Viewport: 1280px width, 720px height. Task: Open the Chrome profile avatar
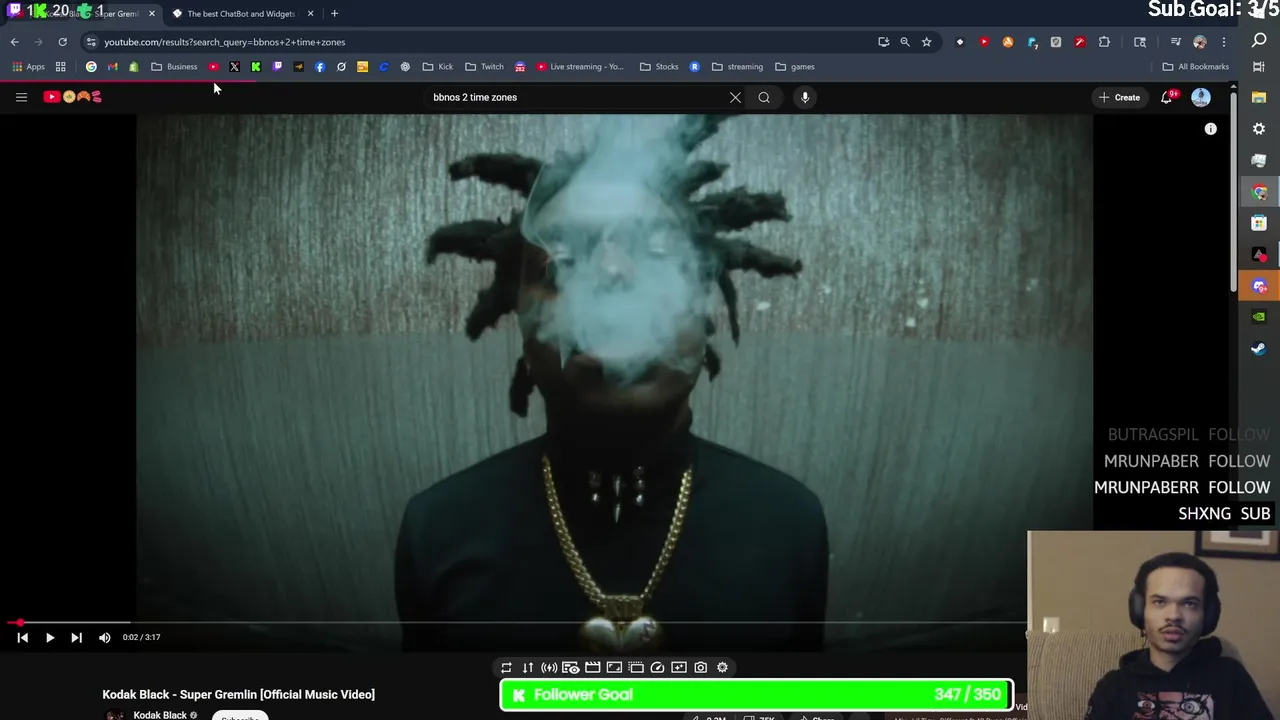pyautogui.click(x=1200, y=42)
